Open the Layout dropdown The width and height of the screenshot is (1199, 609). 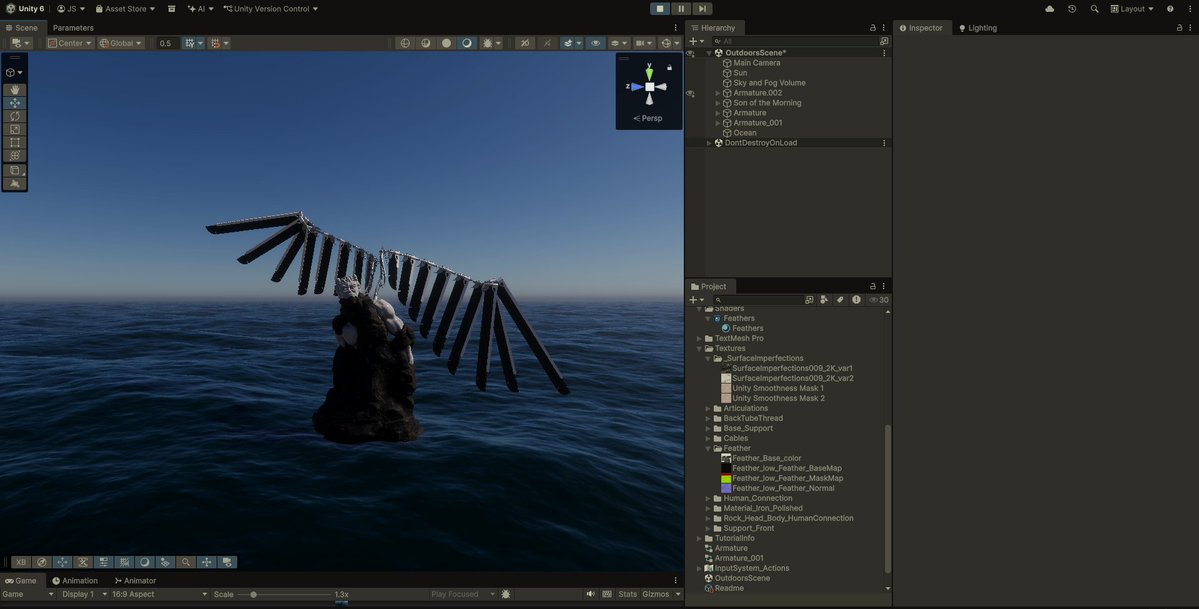(1132, 9)
